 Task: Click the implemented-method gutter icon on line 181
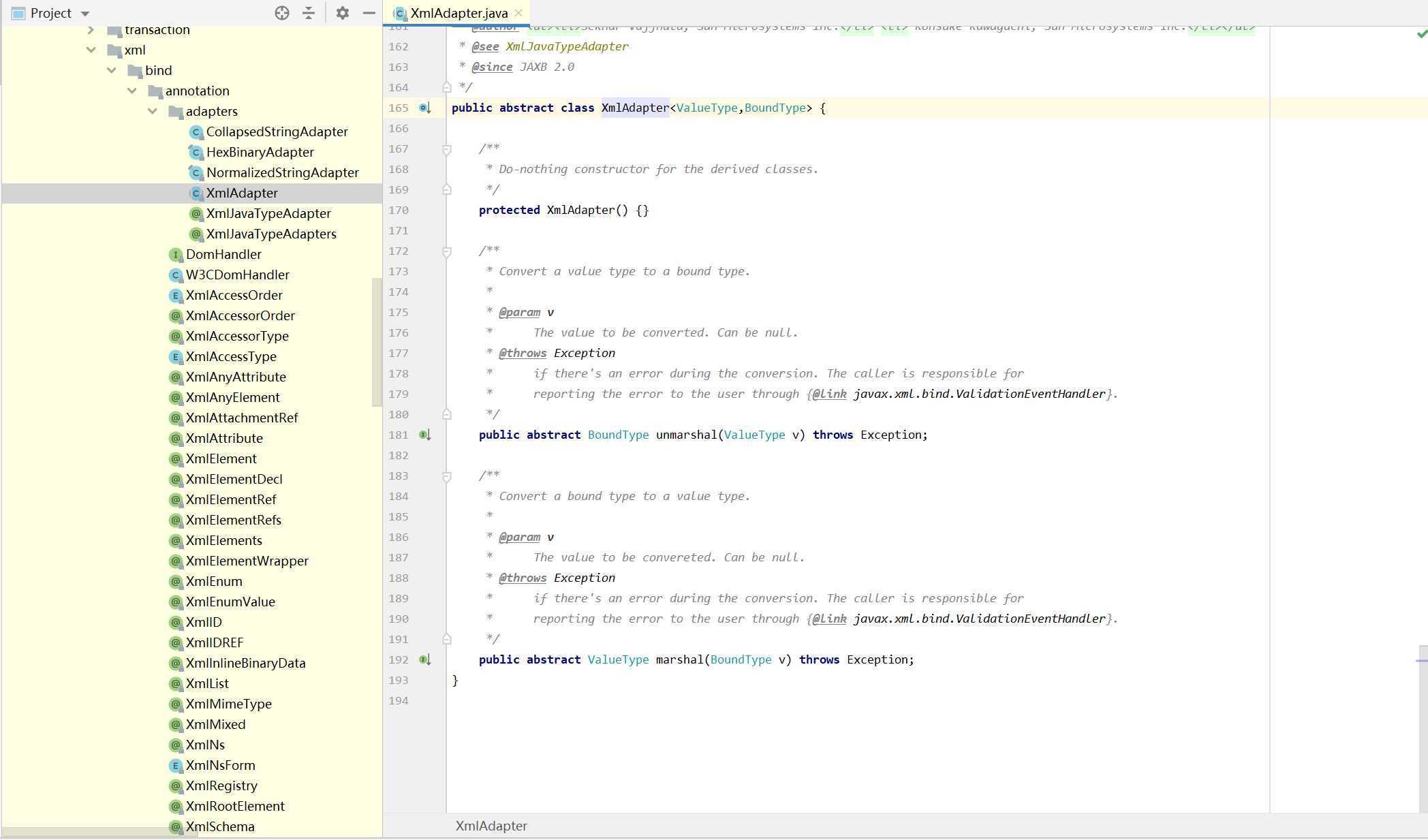(x=424, y=435)
